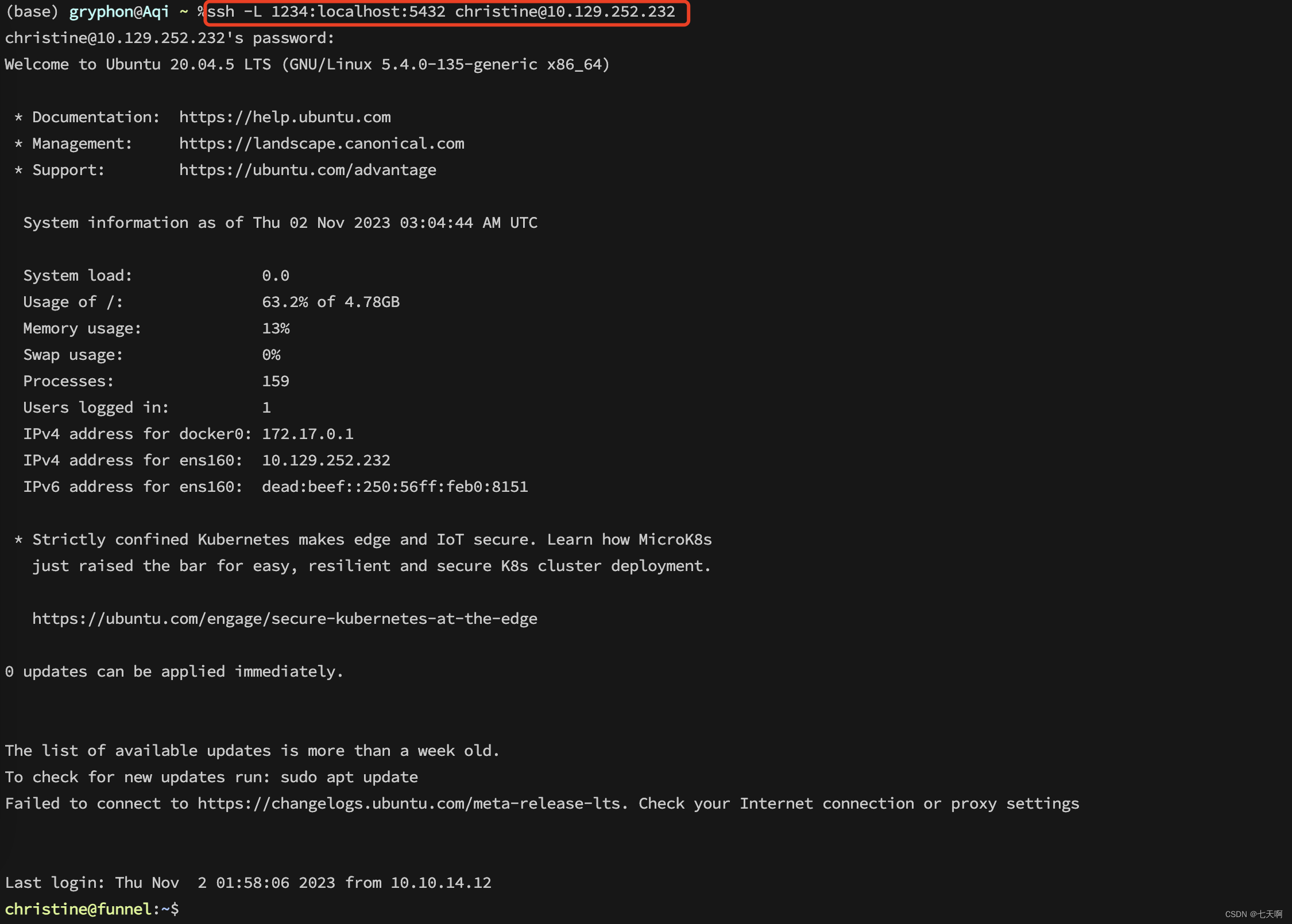Click the landscape.canonical.com management URL

tap(322, 143)
